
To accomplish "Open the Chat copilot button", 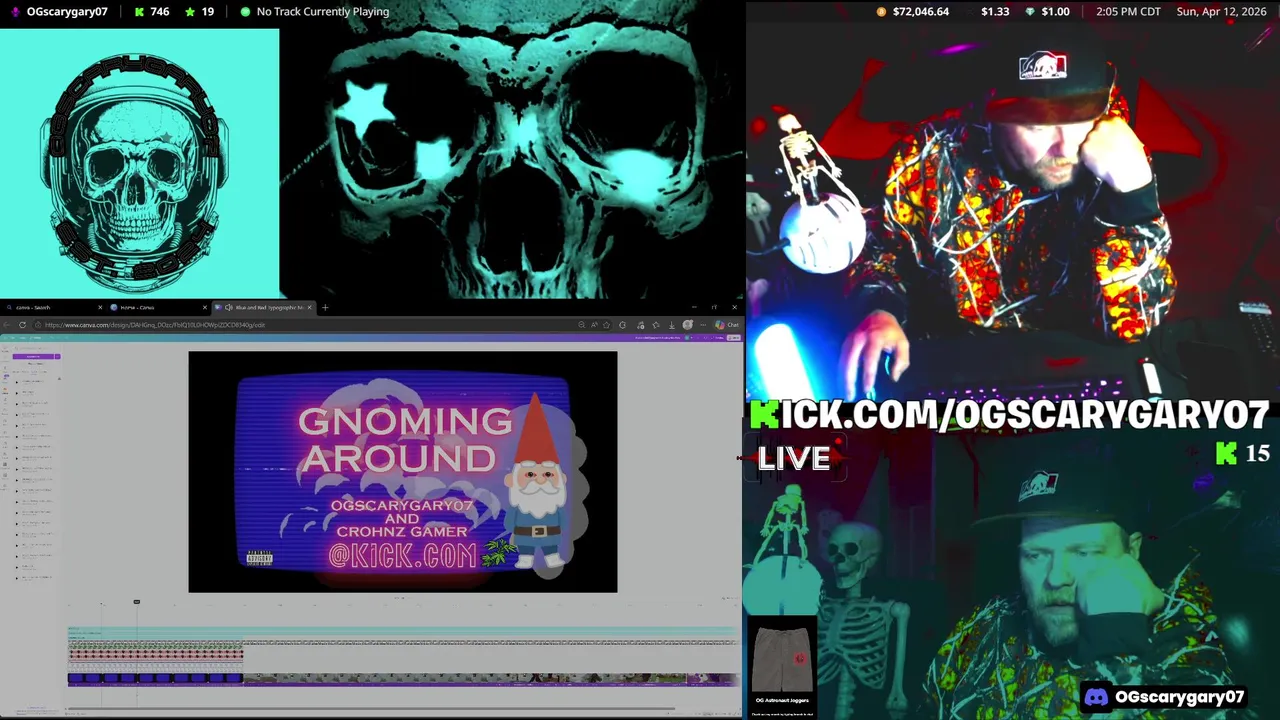I will (x=726, y=325).
